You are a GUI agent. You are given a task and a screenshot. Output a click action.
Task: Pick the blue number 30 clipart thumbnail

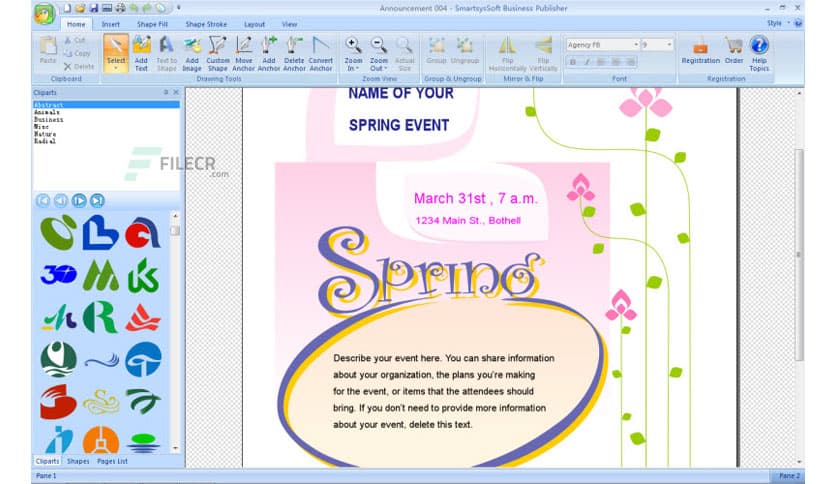[x=58, y=275]
